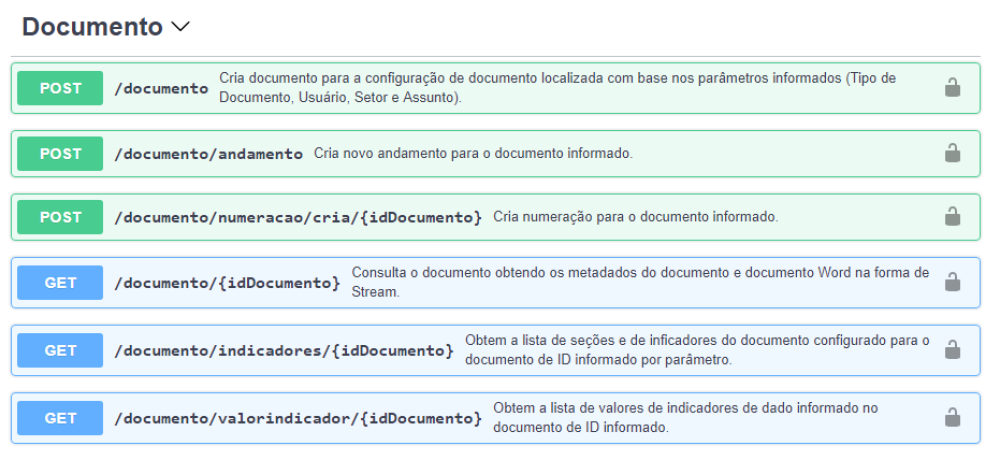Select /documento/valorindicador/{idDocumento} path text
The height and width of the screenshot is (460, 1000).
[298, 417]
